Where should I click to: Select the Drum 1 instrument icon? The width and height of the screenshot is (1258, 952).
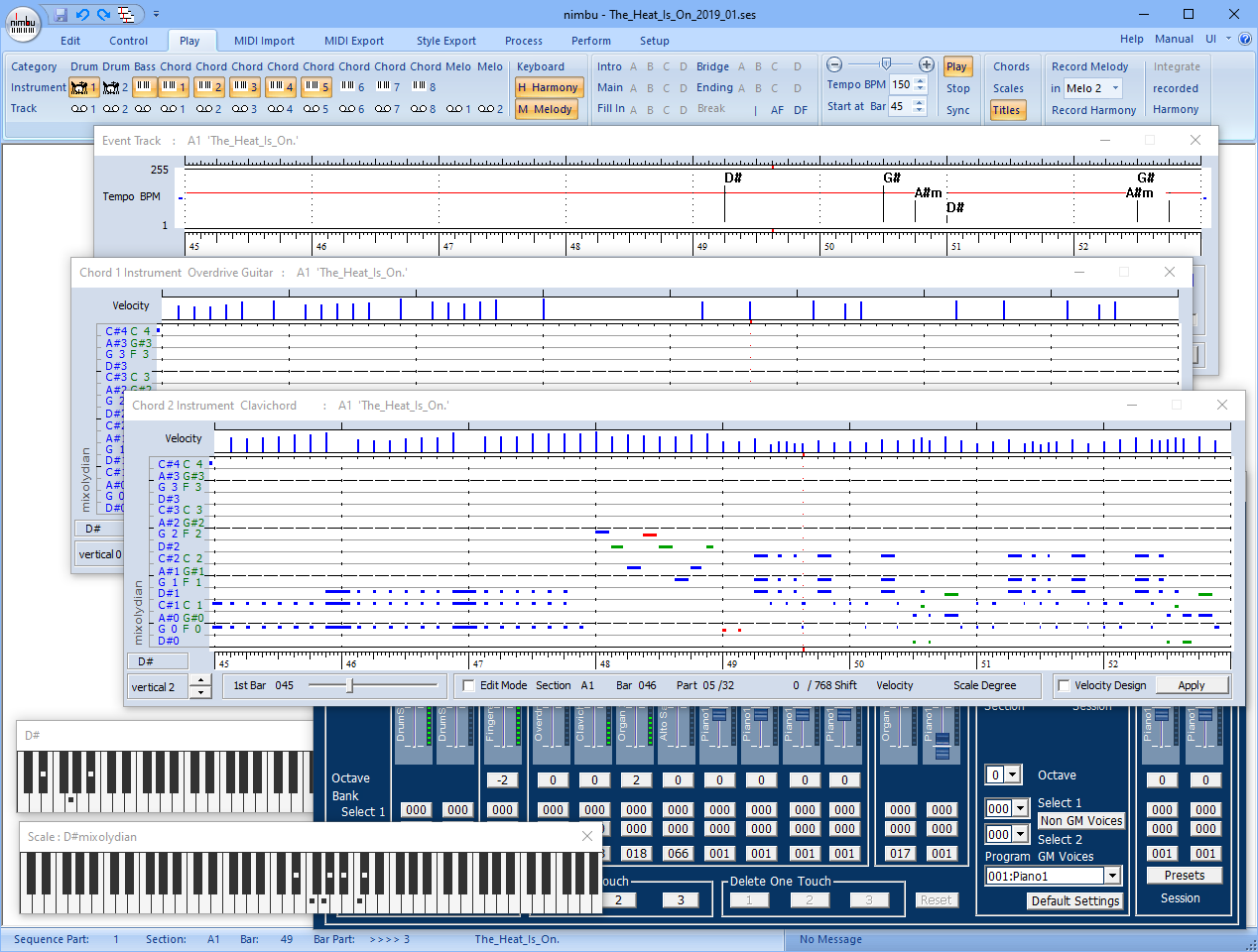tap(83, 87)
